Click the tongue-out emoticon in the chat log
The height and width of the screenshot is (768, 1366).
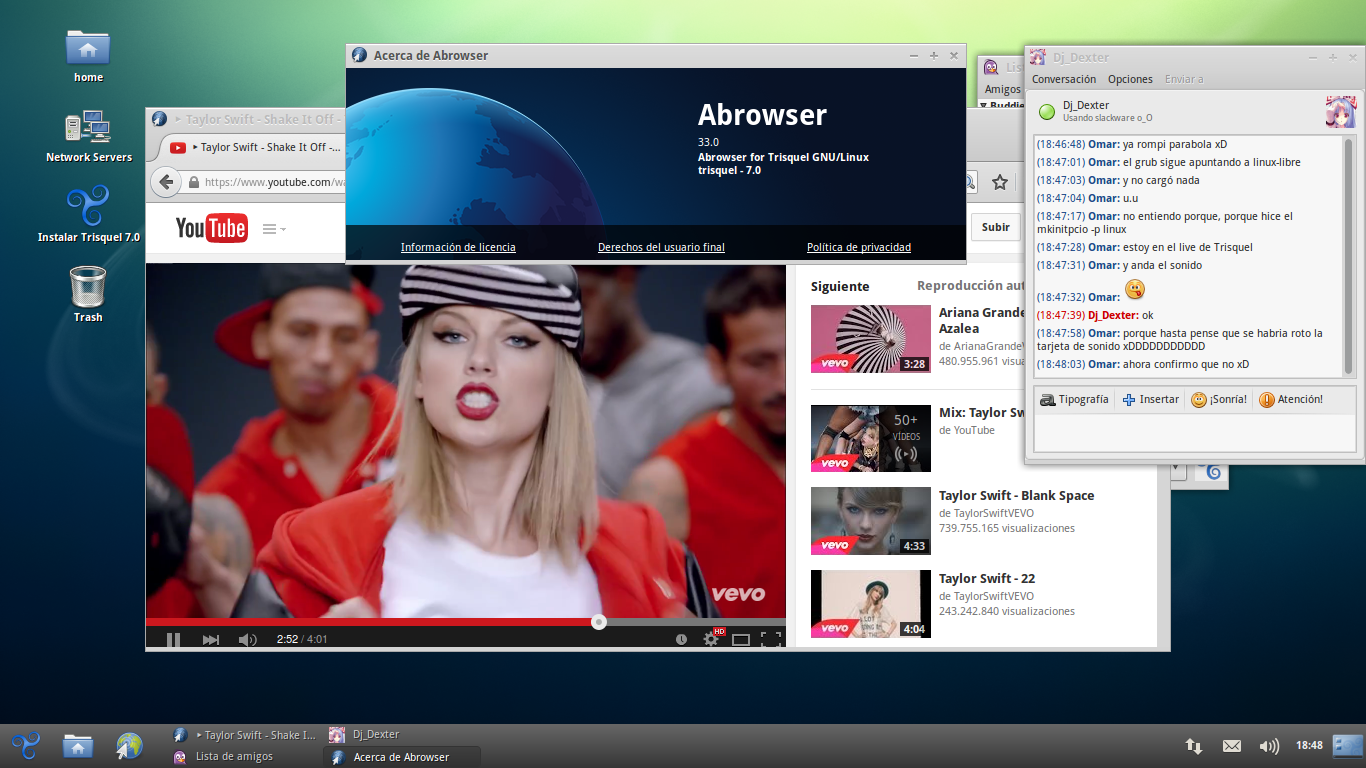click(x=1135, y=290)
